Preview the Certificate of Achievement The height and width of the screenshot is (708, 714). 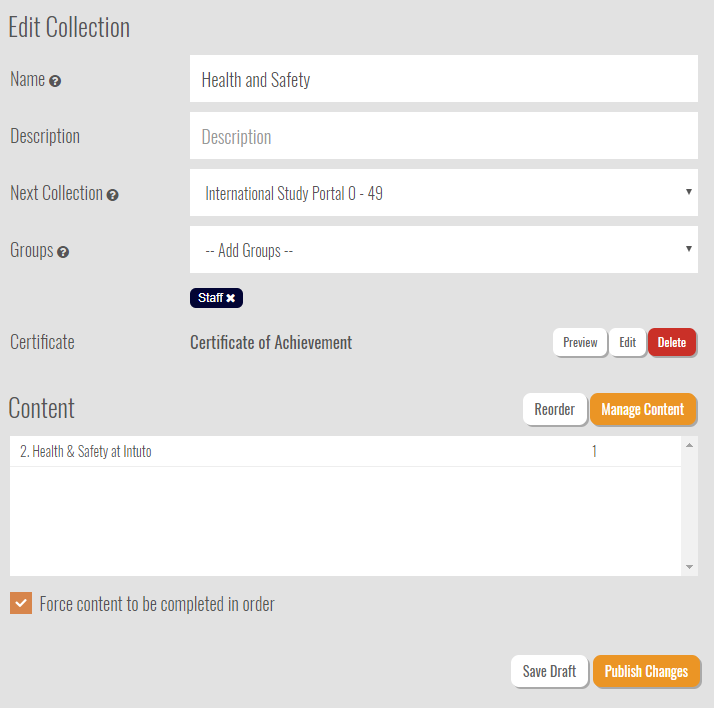[580, 342]
